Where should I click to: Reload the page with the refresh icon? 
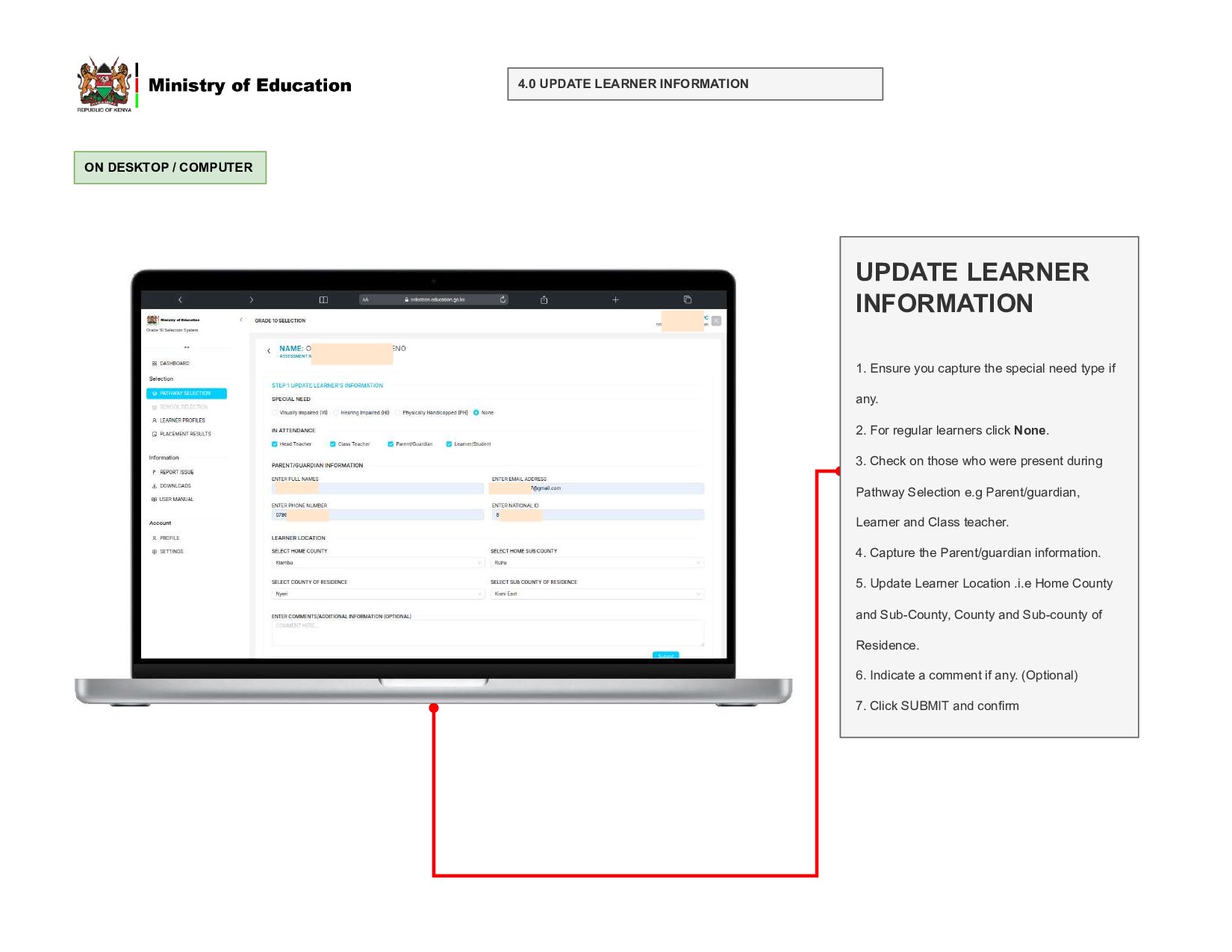(503, 299)
